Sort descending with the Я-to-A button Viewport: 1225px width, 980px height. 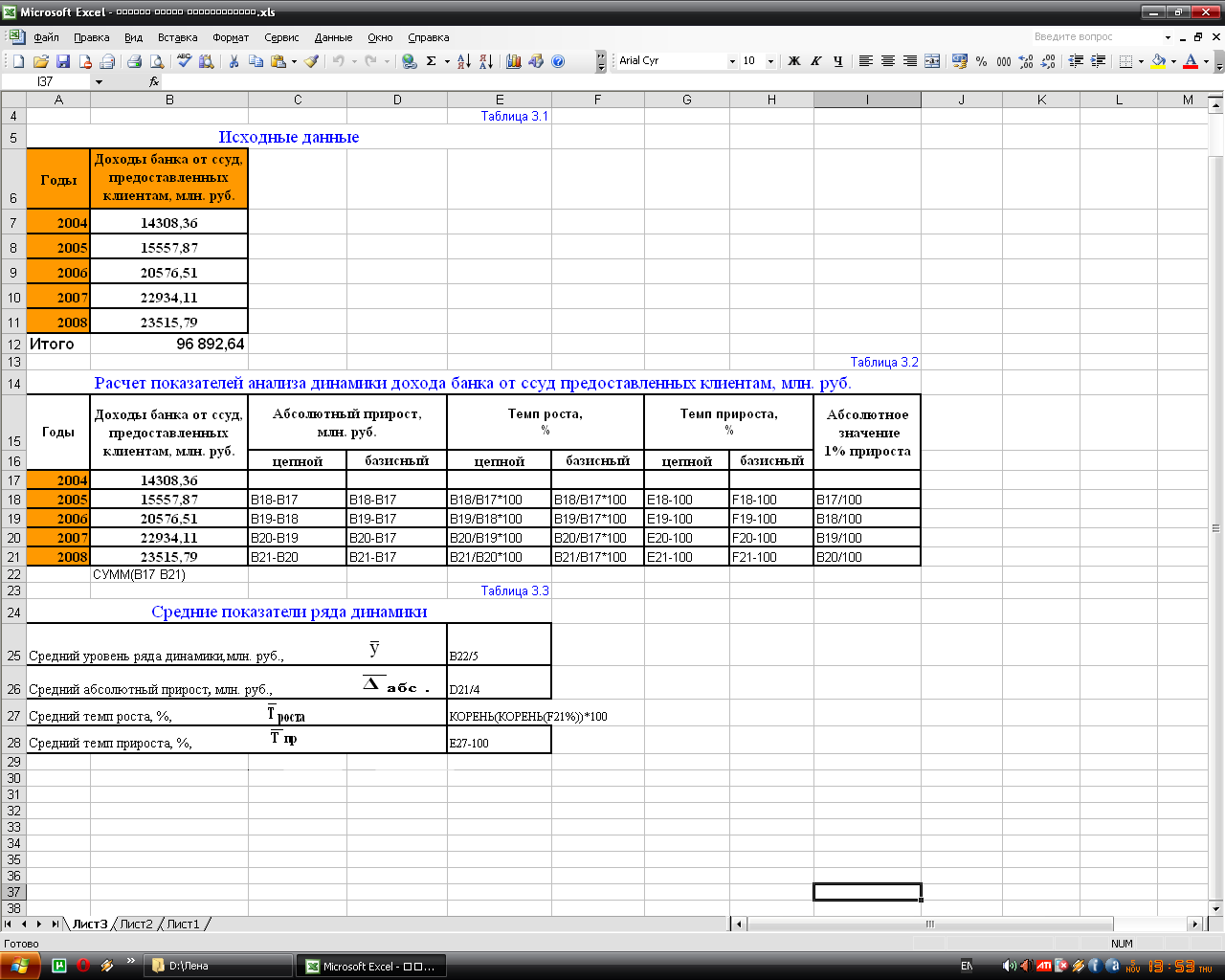click(486, 61)
